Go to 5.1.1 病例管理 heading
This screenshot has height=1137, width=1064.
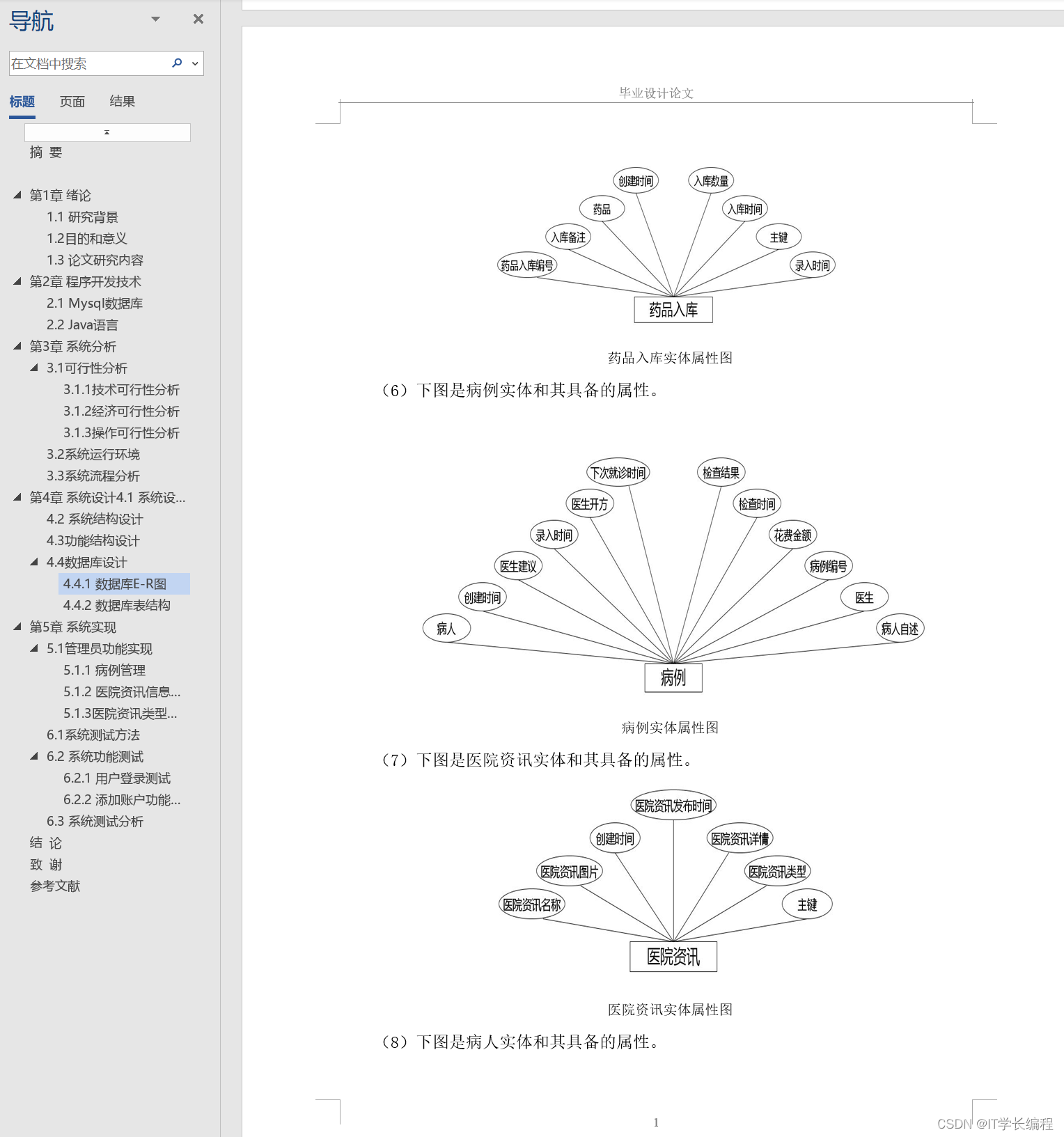[x=104, y=671]
